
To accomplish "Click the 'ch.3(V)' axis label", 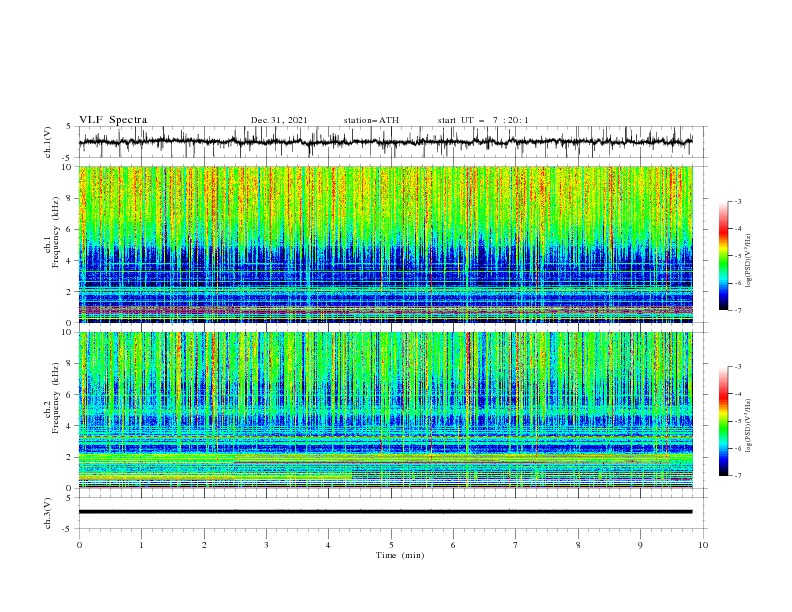I will pyautogui.click(x=47, y=513).
